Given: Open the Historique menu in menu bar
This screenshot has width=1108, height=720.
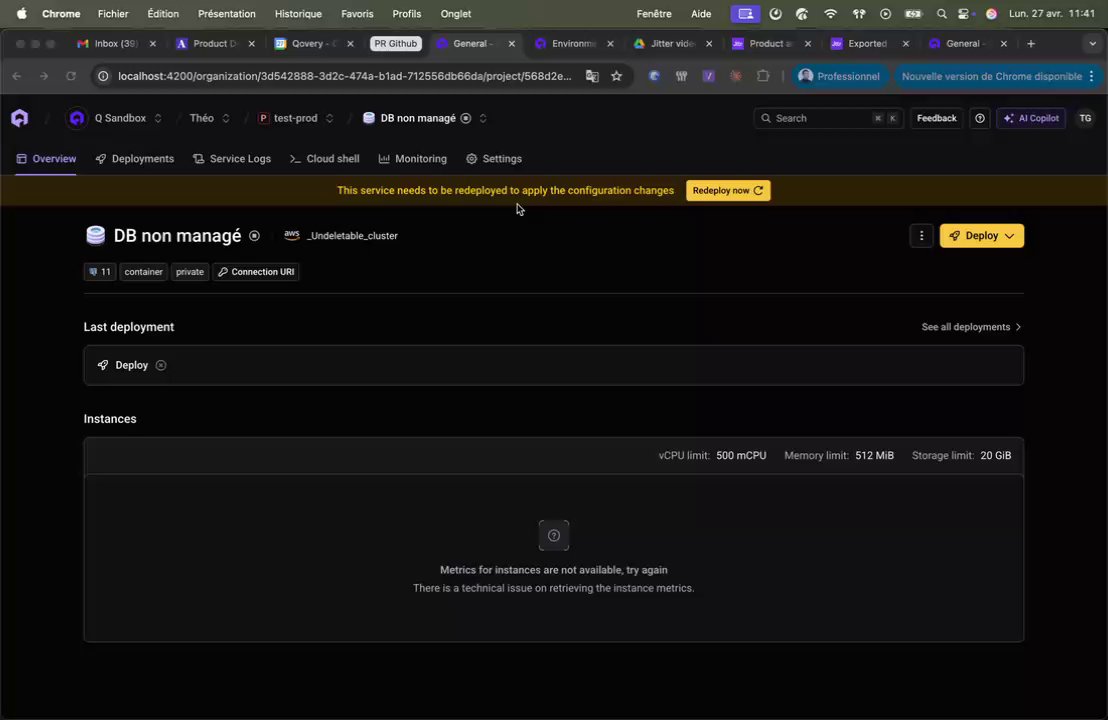Looking at the screenshot, I should [x=298, y=14].
